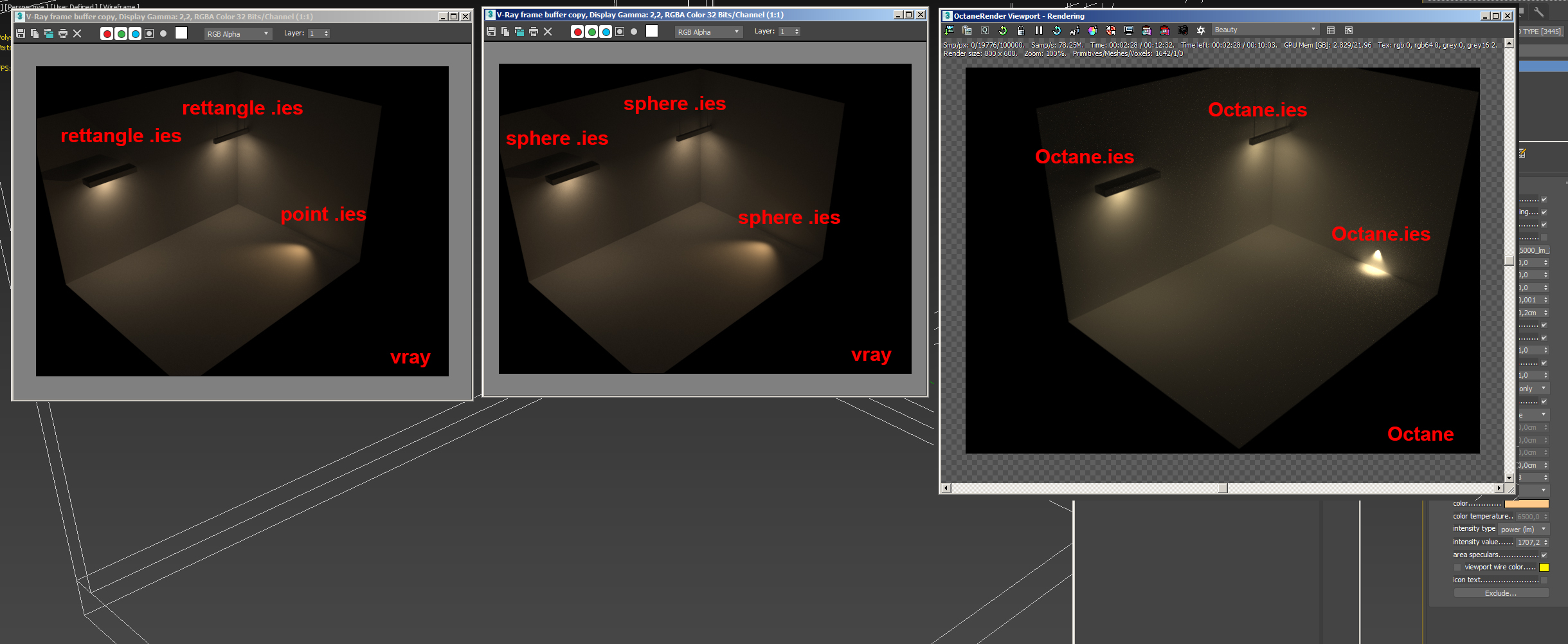Click the color temperature spinner arrows
1568x644 pixels.
pyautogui.click(x=1546, y=517)
